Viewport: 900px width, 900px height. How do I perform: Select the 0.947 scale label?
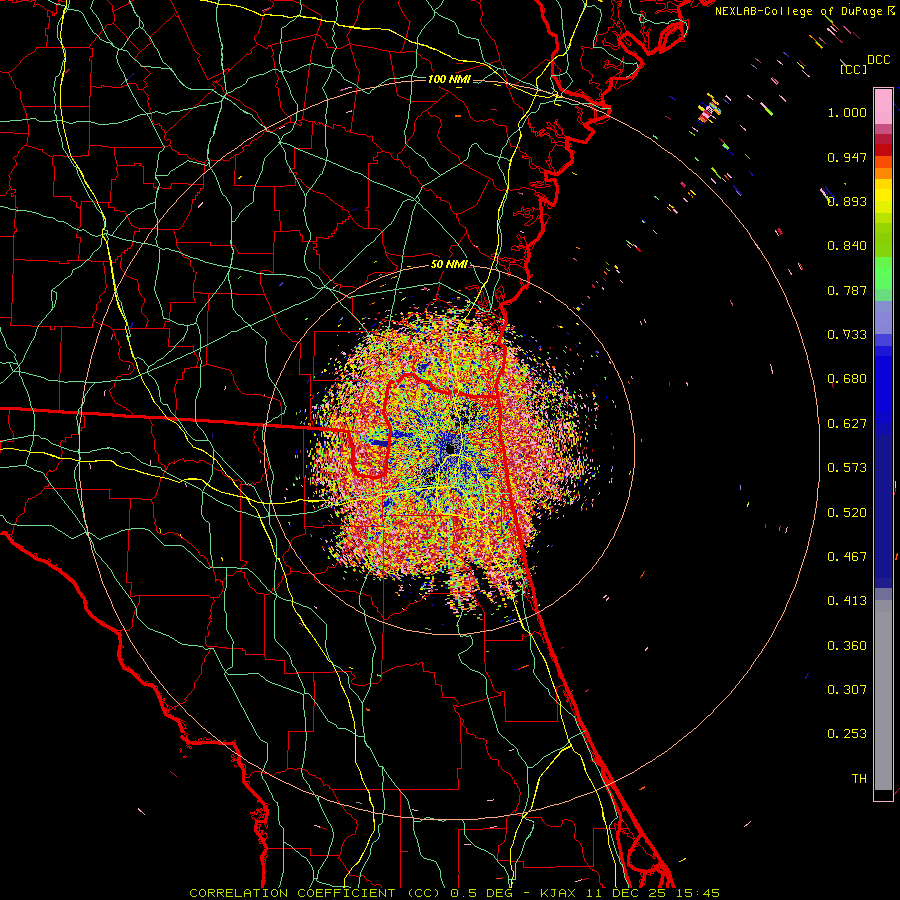(847, 157)
